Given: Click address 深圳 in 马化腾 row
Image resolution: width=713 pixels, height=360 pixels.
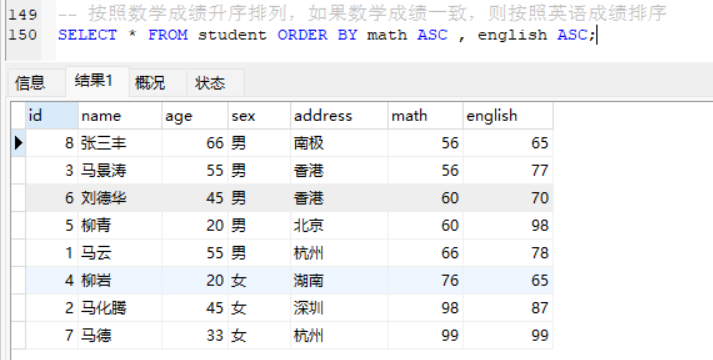Looking at the screenshot, I should pos(339,308).
